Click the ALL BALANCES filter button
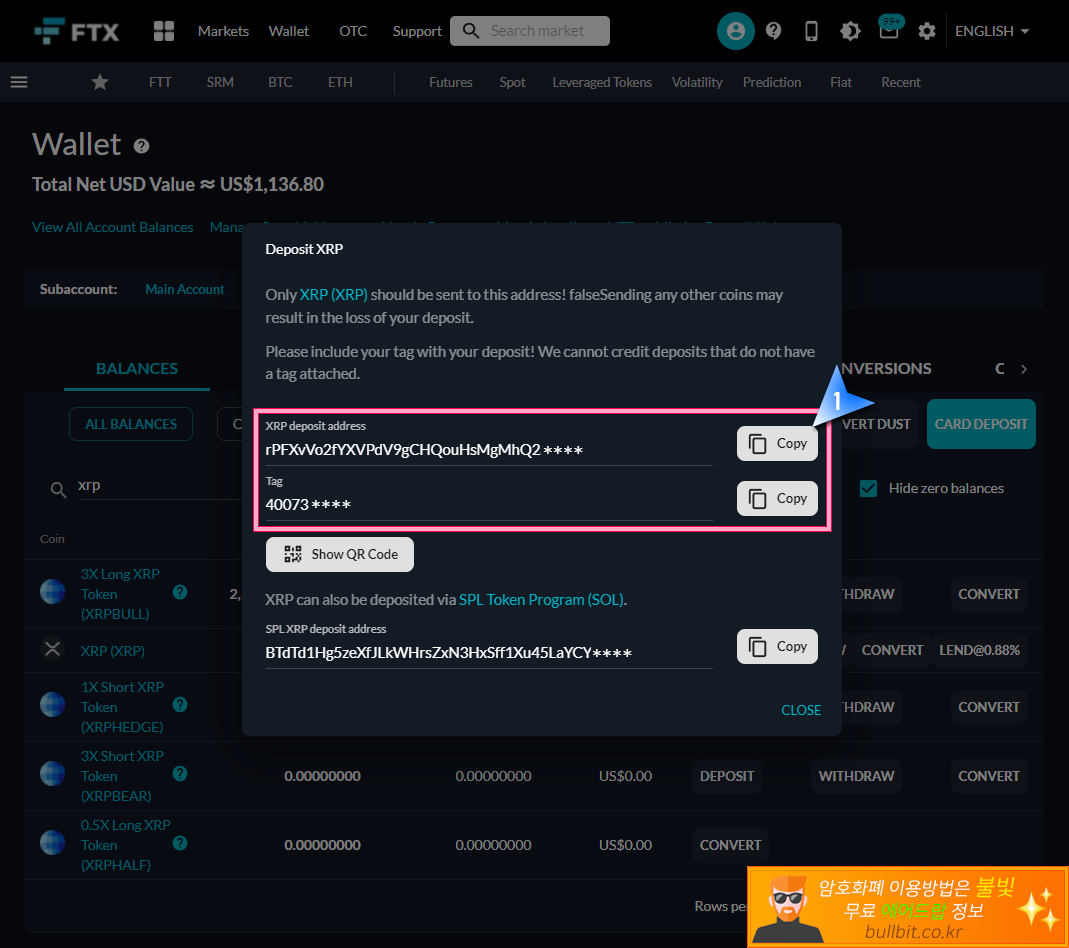The image size is (1069, 948). (x=131, y=425)
